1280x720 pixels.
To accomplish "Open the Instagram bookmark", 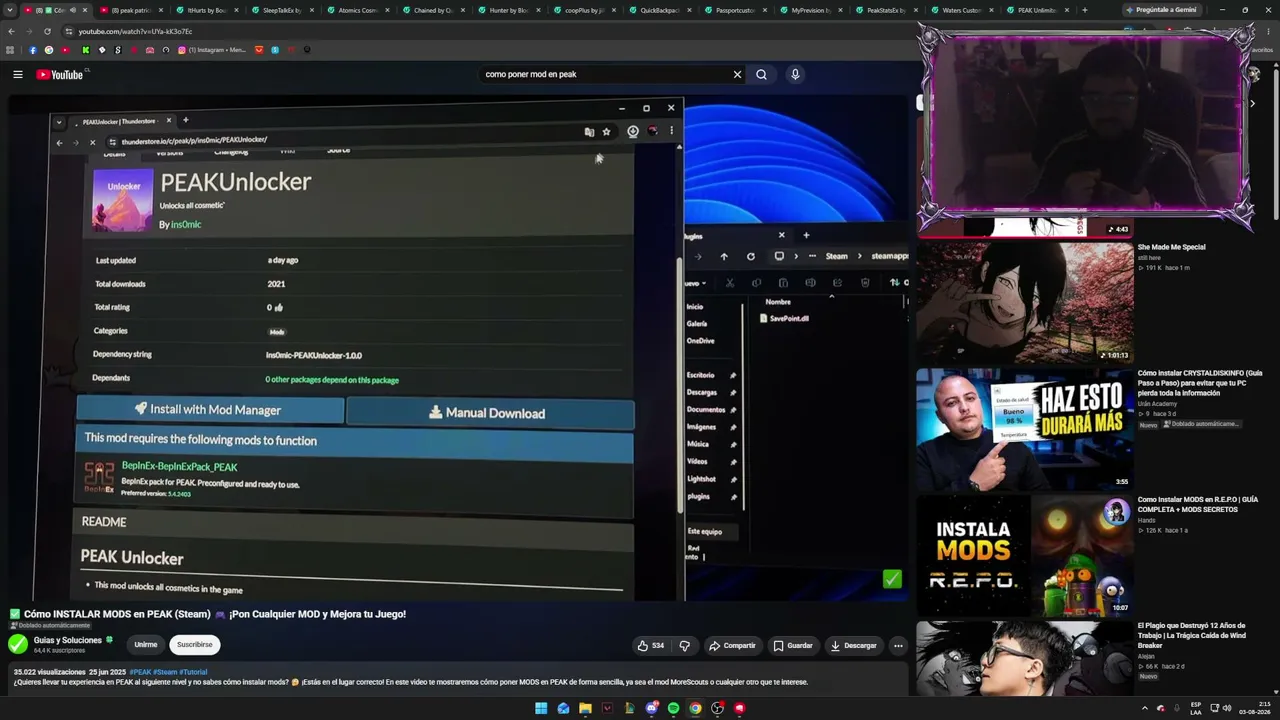I will (x=211, y=50).
